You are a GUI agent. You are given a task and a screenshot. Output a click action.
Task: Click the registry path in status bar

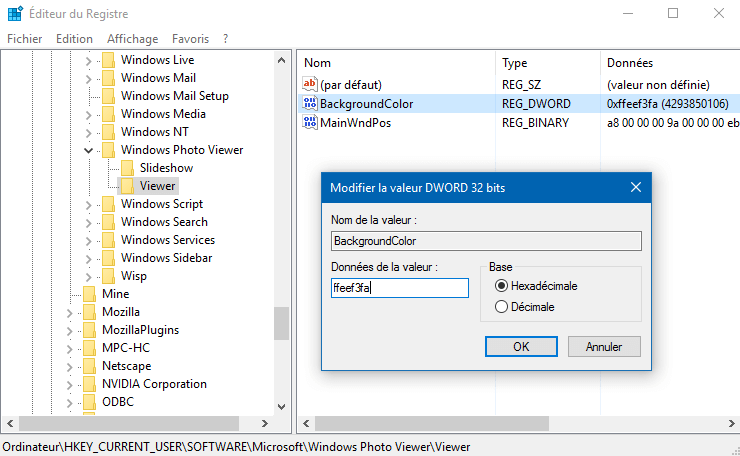[x=236, y=447]
